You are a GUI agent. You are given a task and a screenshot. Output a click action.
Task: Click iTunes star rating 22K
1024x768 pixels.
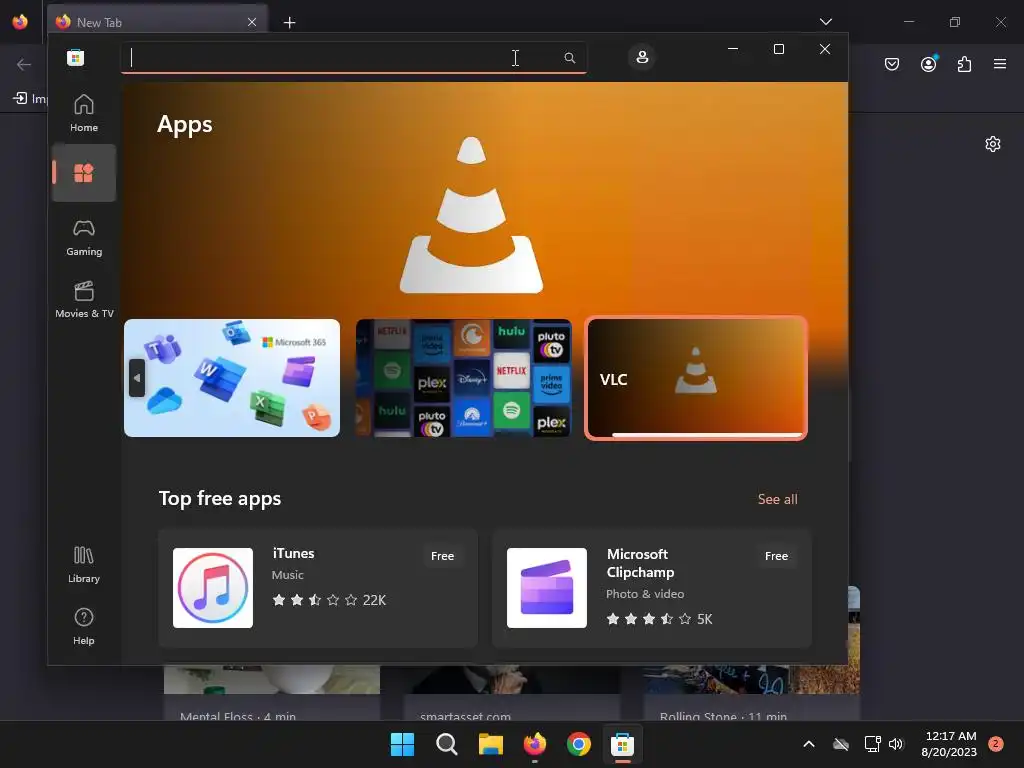click(x=329, y=600)
